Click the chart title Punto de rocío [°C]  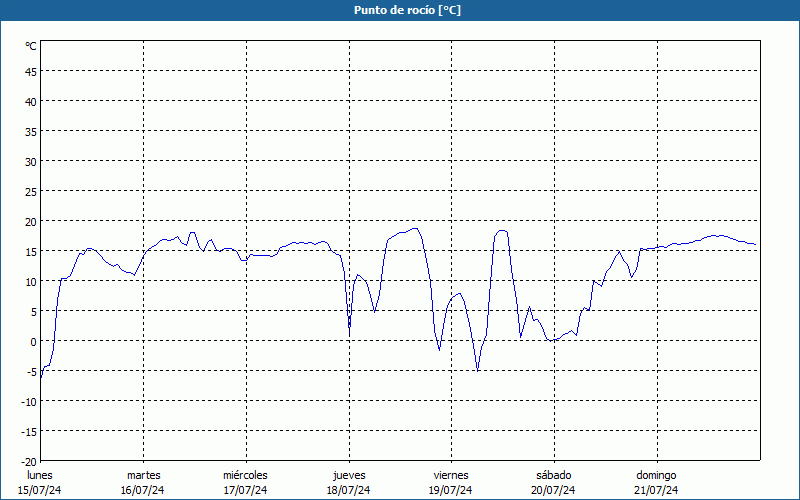tap(400, 10)
